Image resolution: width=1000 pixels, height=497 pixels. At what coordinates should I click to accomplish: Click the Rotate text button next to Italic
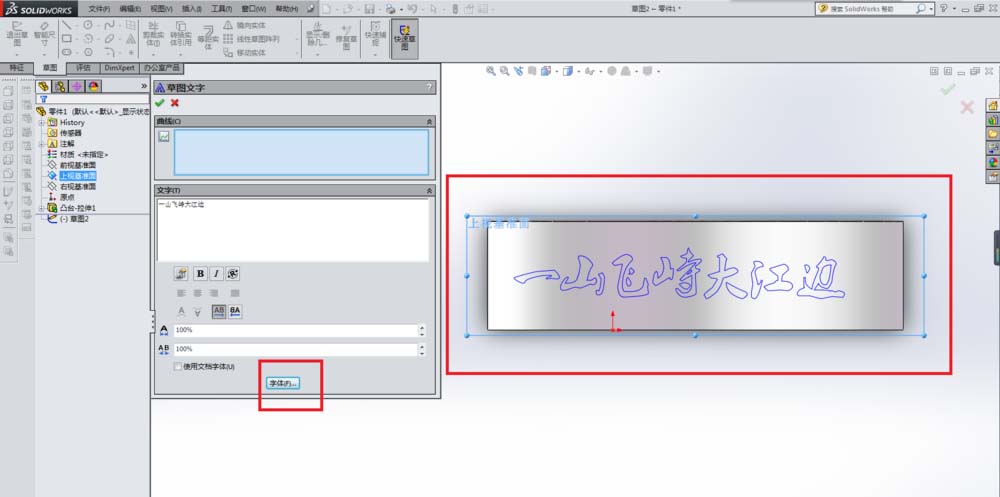point(233,274)
